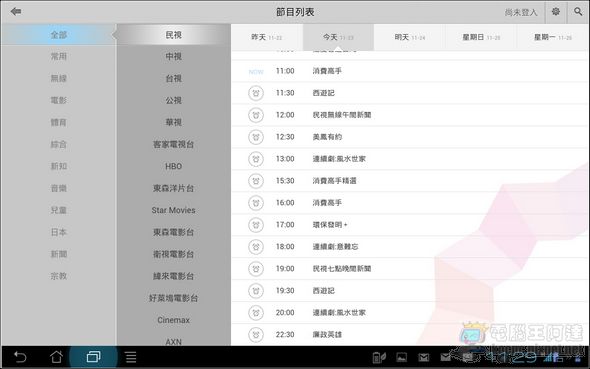The width and height of the screenshot is (590, 369).
Task: Select the 新聞 category
Action: (59, 254)
